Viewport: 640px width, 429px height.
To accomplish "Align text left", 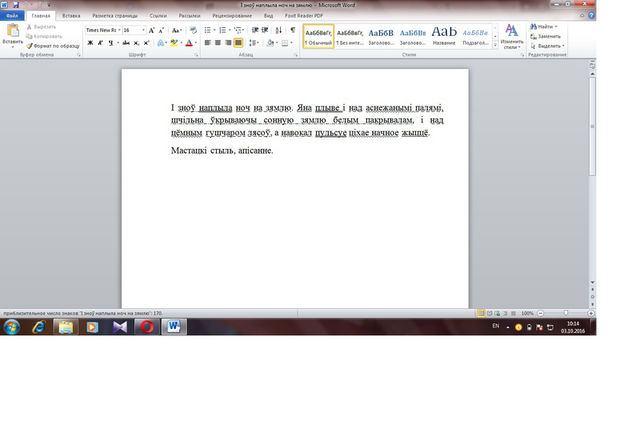I will 208,43.
